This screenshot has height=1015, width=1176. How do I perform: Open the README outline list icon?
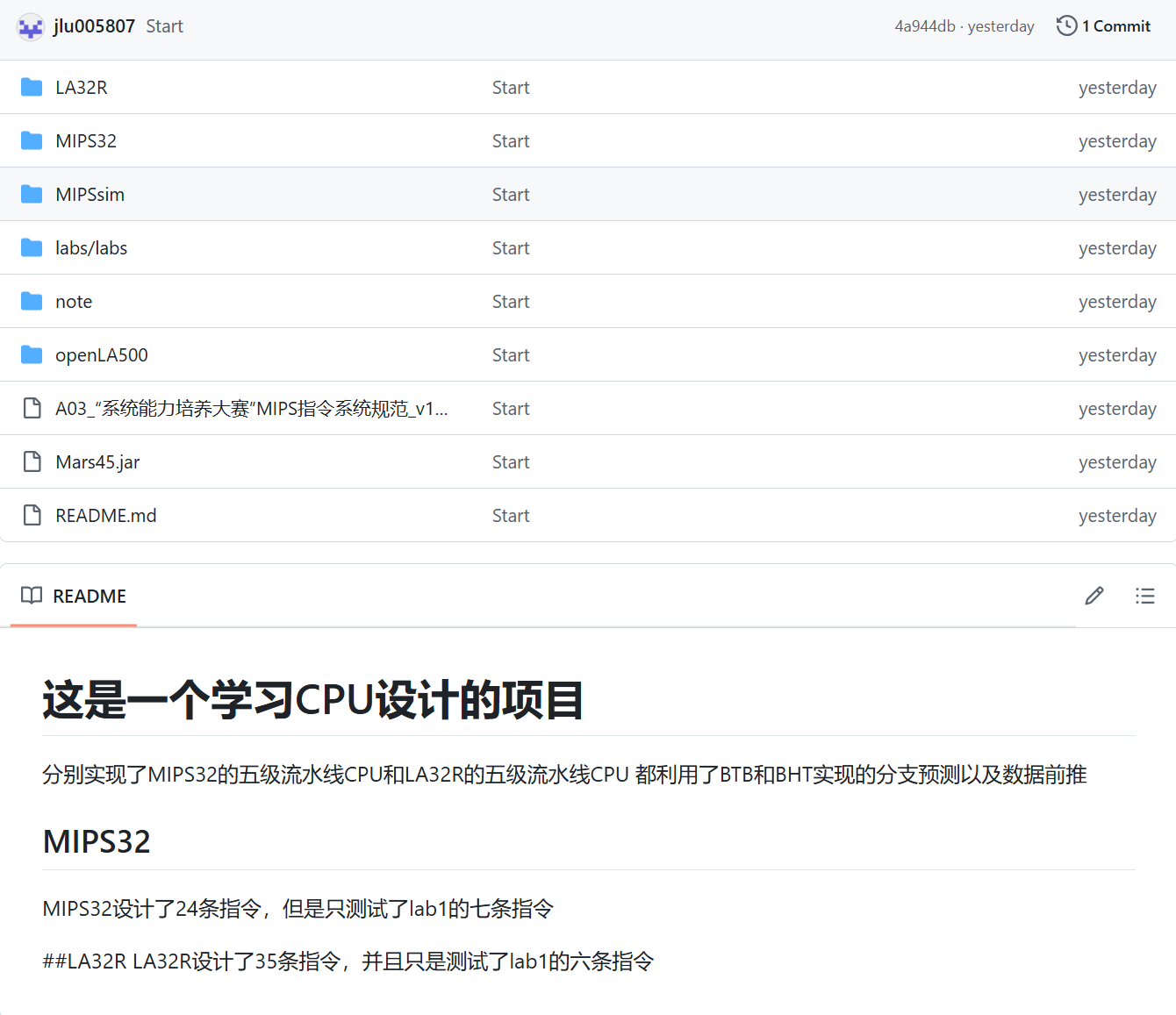(1144, 597)
